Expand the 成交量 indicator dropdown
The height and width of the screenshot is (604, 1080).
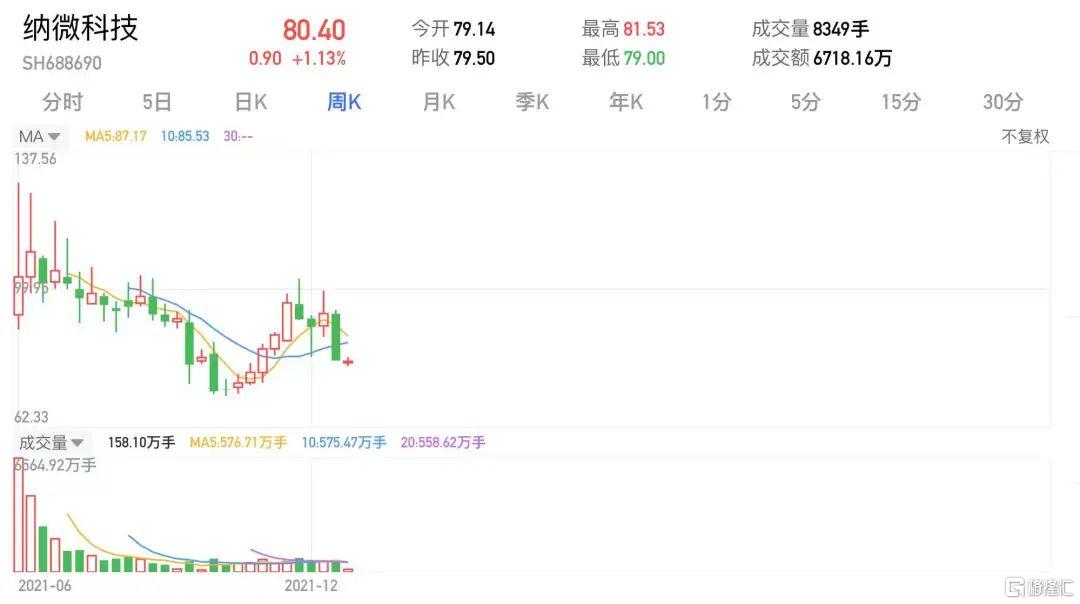pyautogui.click(x=50, y=442)
